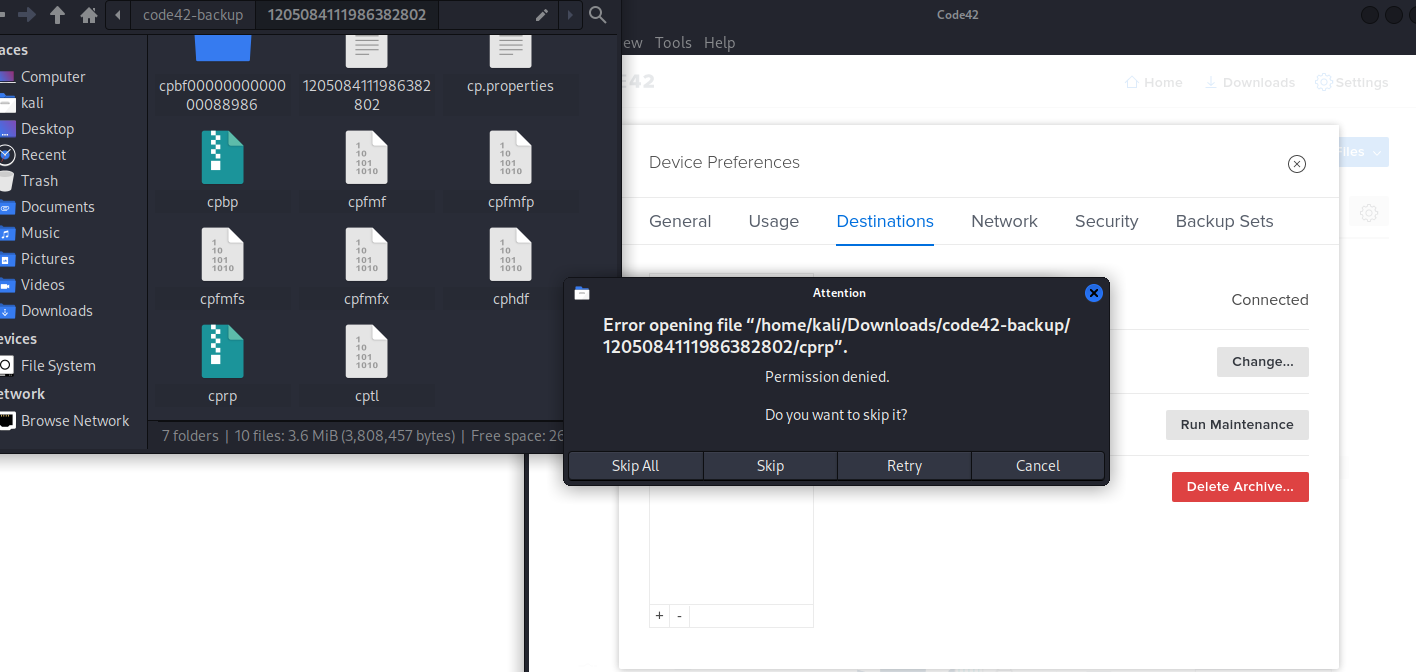Screen dimensions: 1416x672
Task: Open Code42 Downloads link
Action: [1249, 83]
